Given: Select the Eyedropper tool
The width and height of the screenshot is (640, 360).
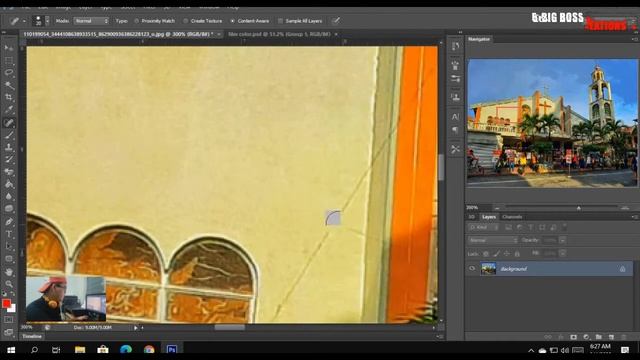Looking at the screenshot, I should pyautogui.click(x=9, y=110).
